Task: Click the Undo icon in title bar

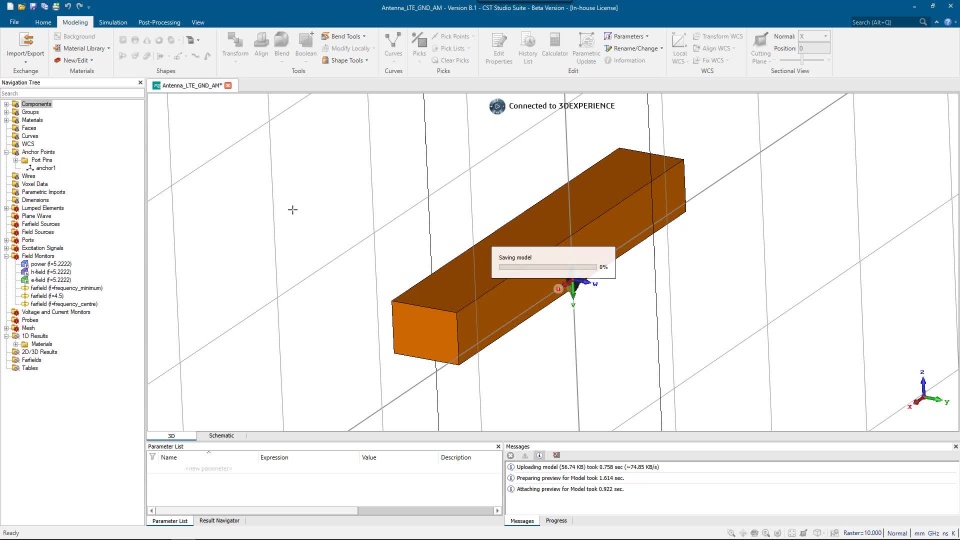Action: pyautogui.click(x=68, y=7)
